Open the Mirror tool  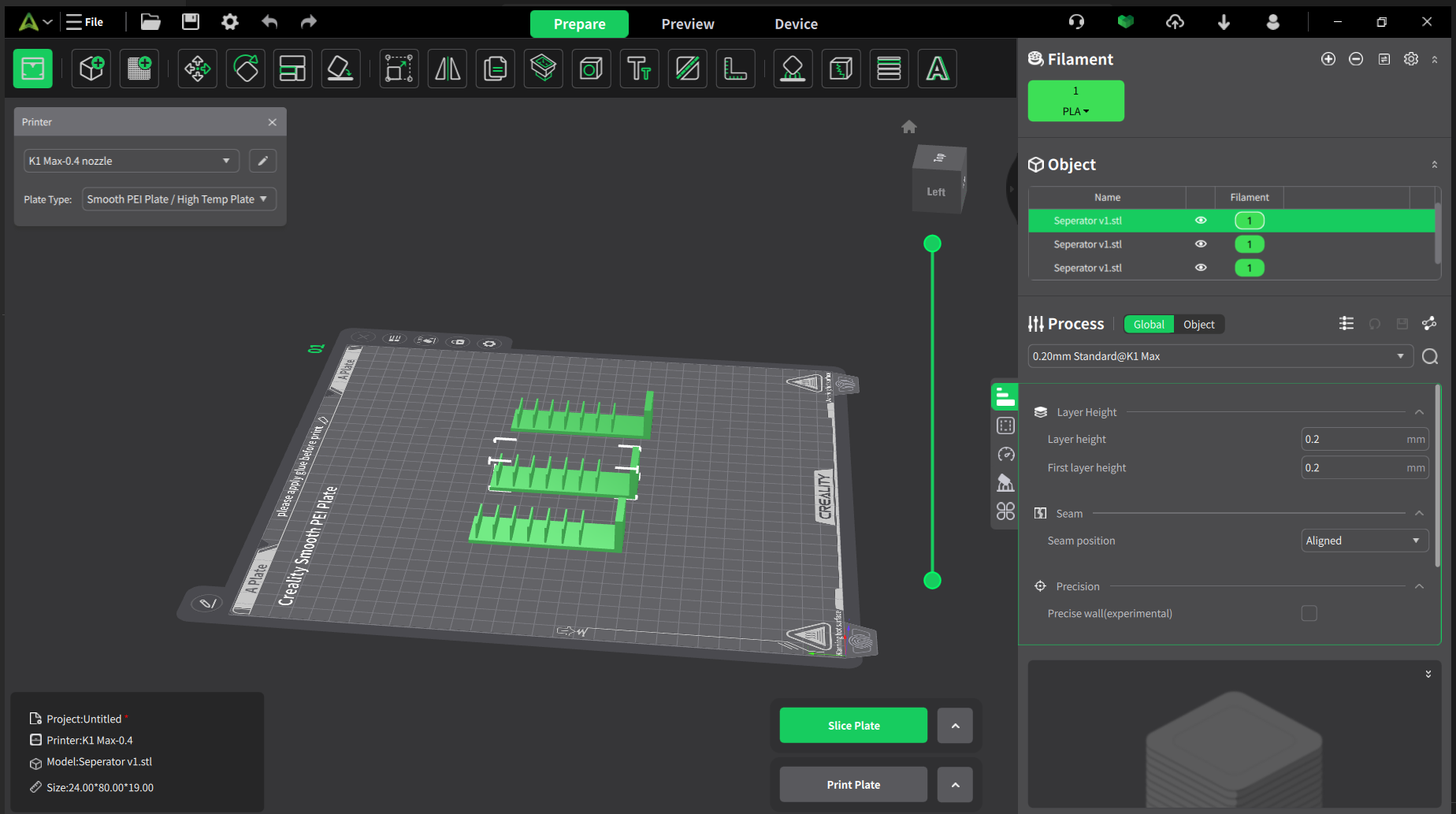[448, 69]
